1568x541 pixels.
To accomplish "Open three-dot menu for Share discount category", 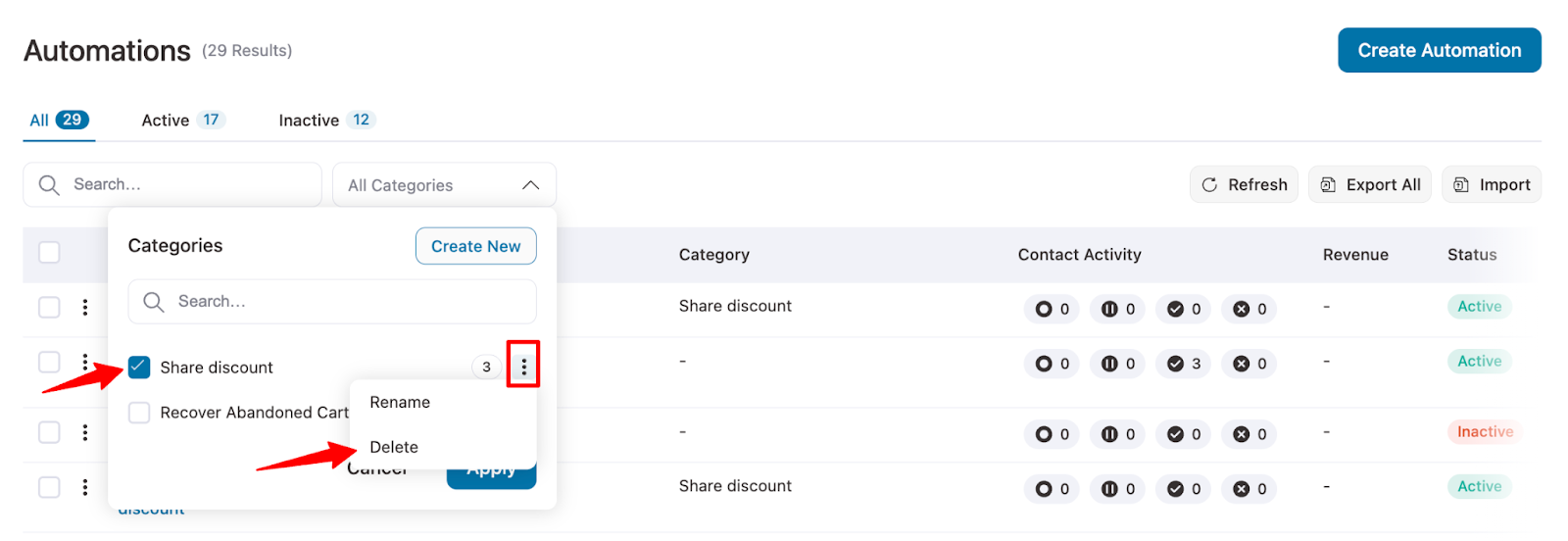I will (x=523, y=367).
